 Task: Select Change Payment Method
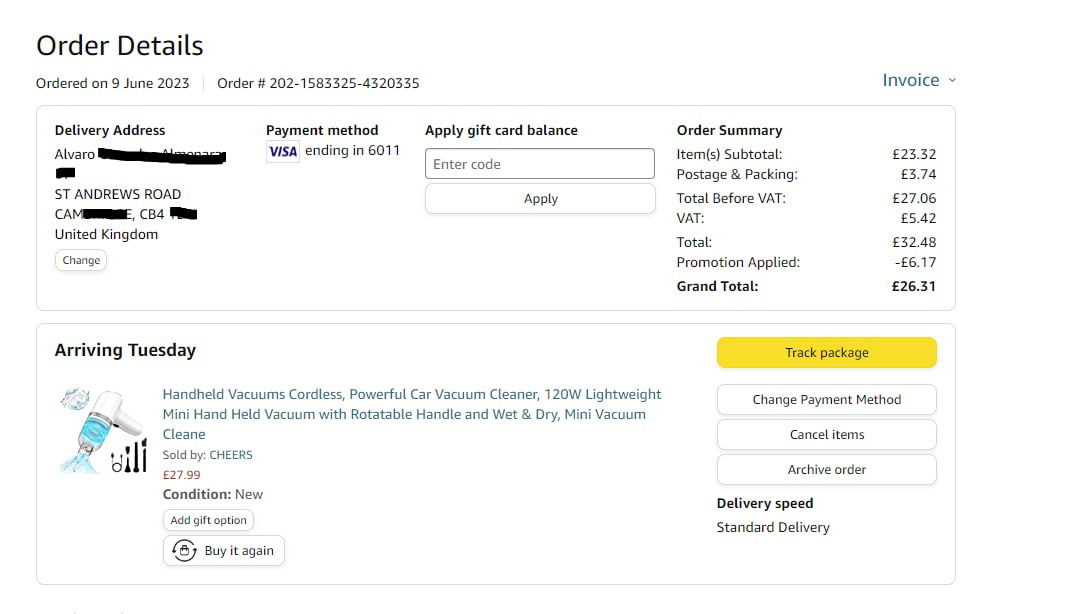(826, 400)
